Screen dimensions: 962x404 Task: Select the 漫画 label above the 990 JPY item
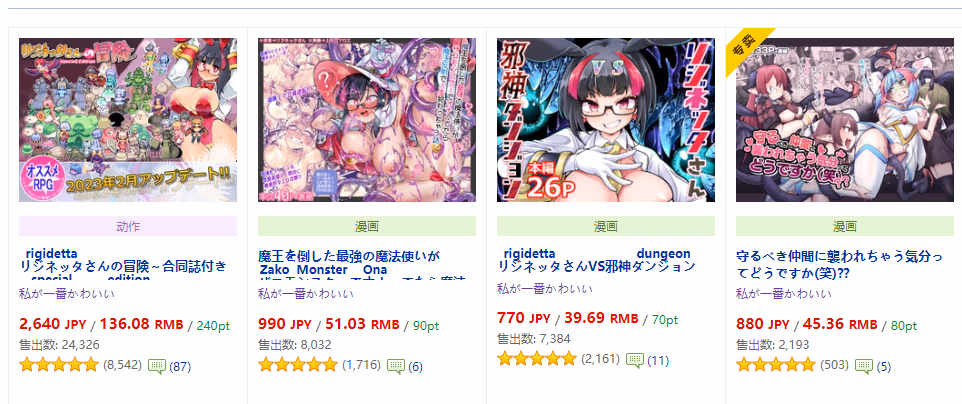[x=367, y=226]
